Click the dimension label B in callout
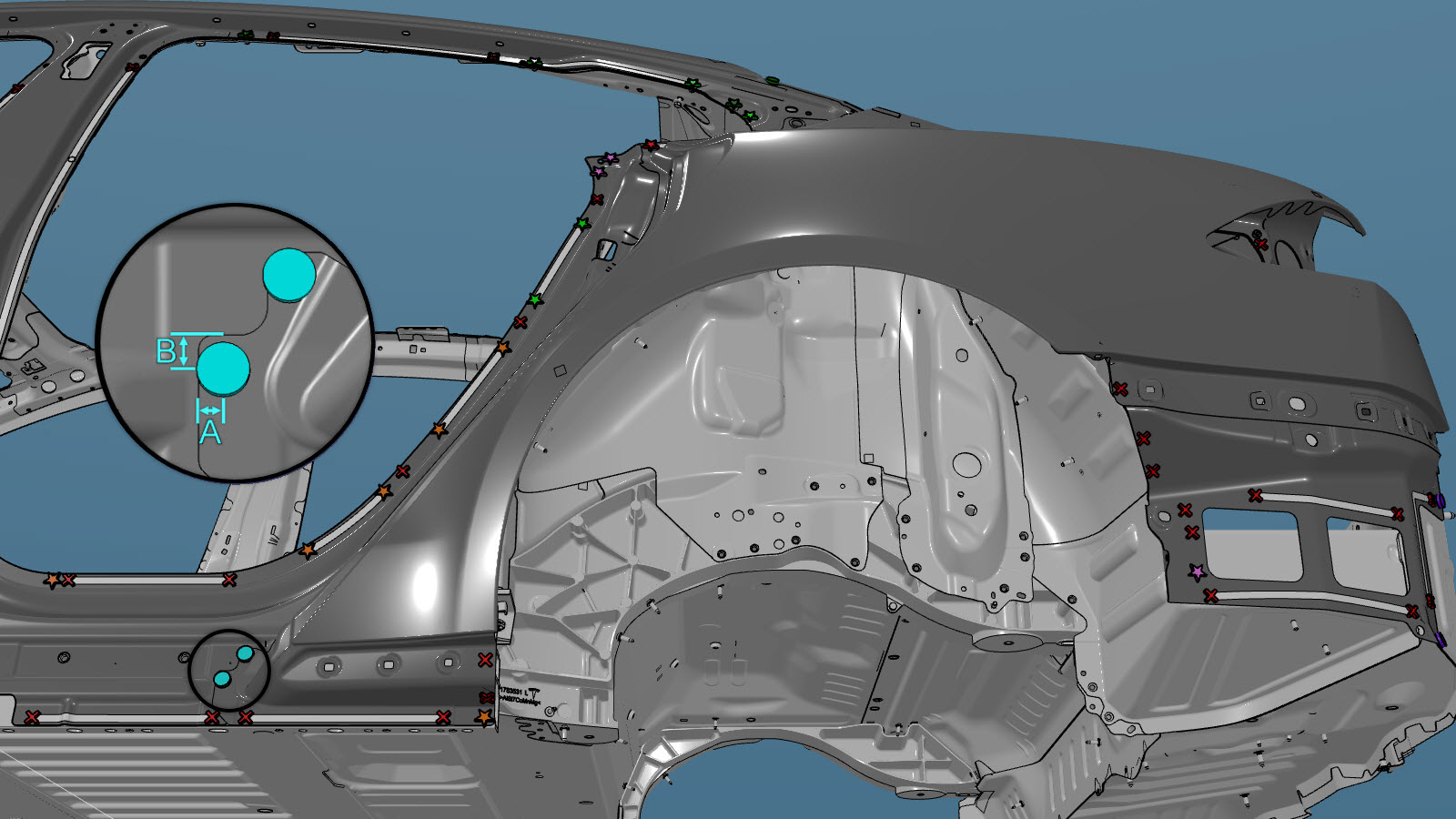The image size is (1456, 819). coord(166,351)
